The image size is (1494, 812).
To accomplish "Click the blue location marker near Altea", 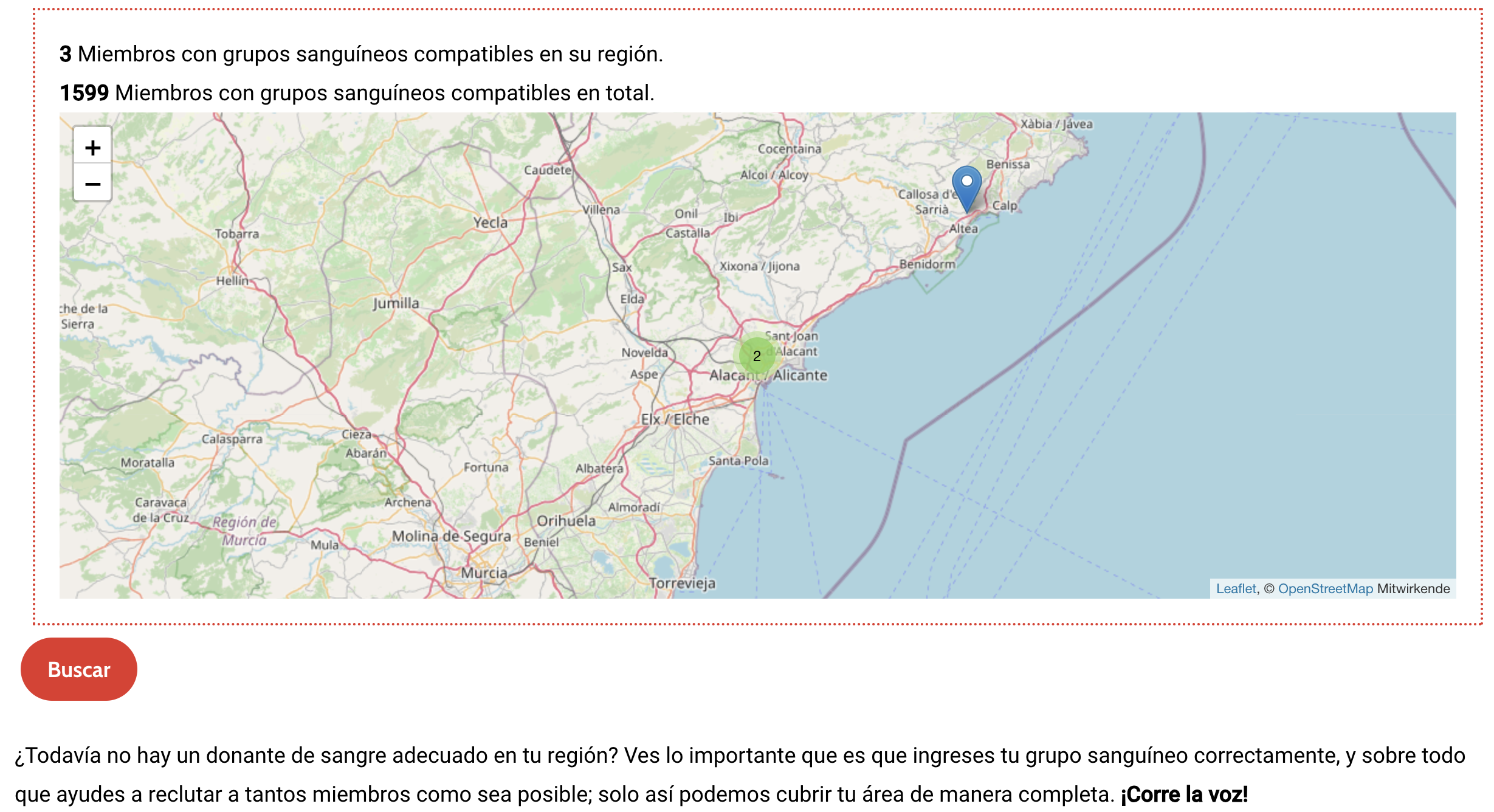I will pyautogui.click(x=966, y=186).
